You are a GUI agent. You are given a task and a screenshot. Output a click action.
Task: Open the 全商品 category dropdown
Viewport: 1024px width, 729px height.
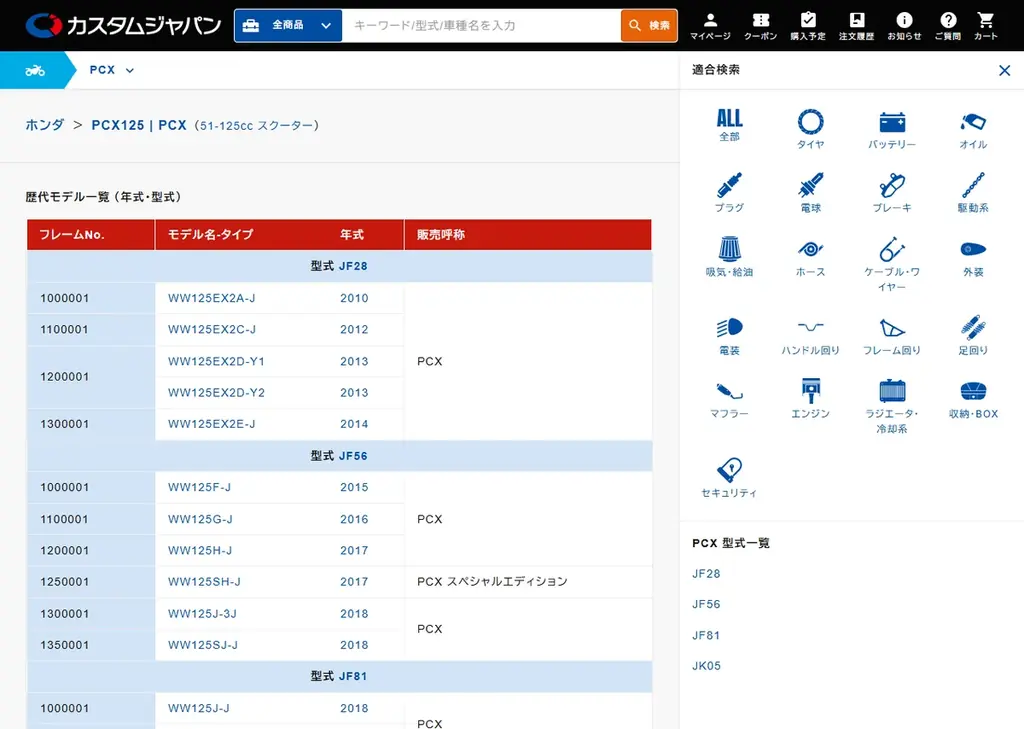click(288, 26)
